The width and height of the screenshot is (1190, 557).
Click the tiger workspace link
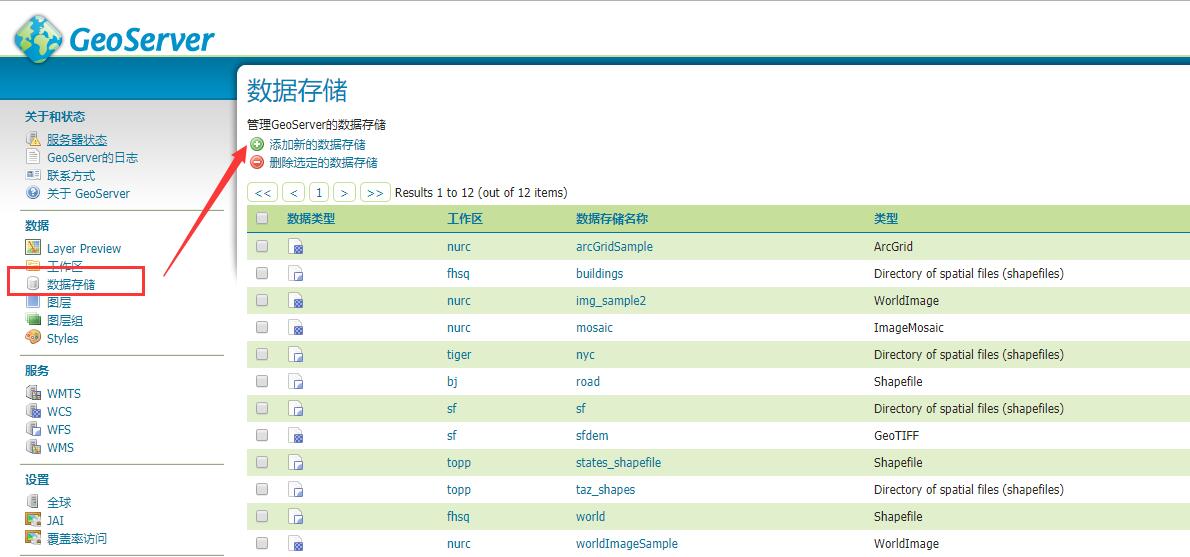(459, 354)
